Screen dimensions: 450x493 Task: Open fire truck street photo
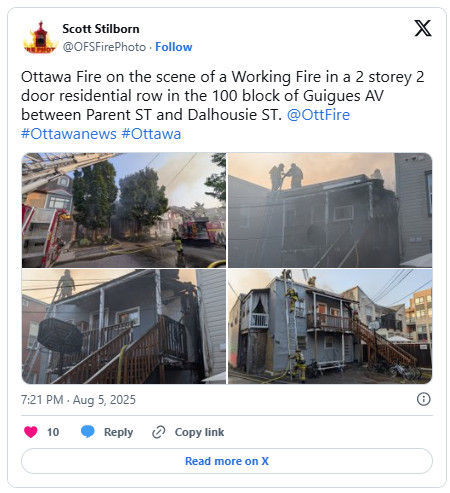pyautogui.click(x=124, y=210)
